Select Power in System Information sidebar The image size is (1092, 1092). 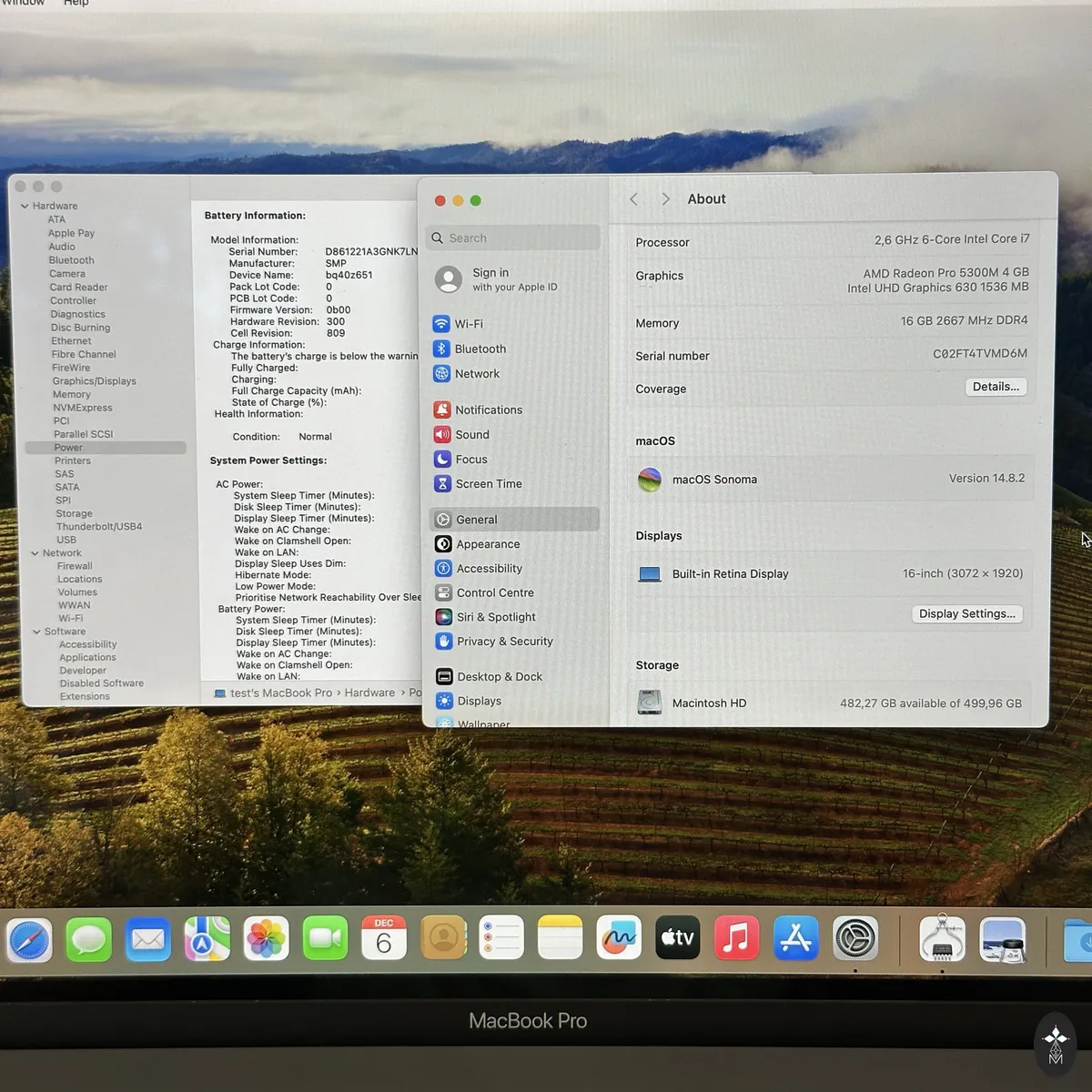[106, 448]
